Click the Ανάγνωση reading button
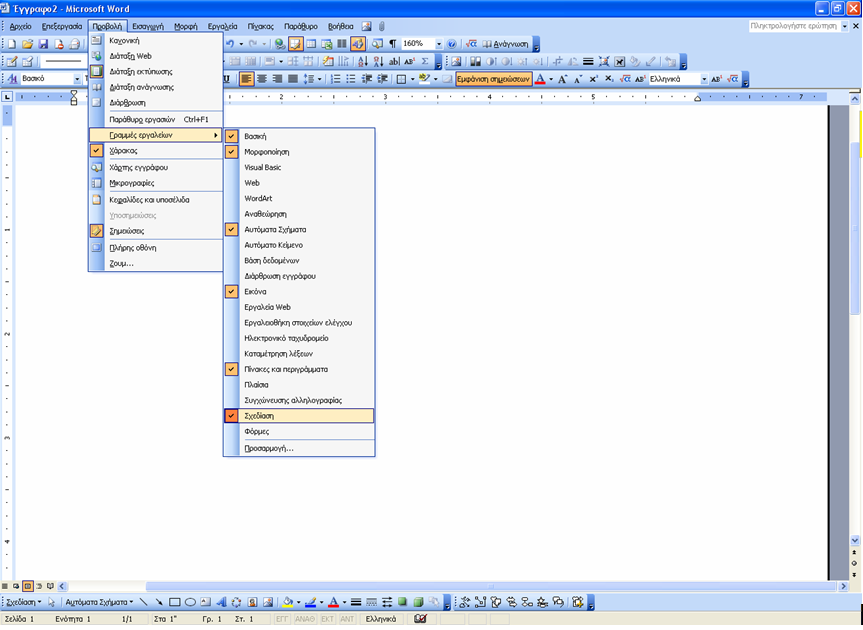Image resolution: width=863 pixels, height=630 pixels. 505,43
